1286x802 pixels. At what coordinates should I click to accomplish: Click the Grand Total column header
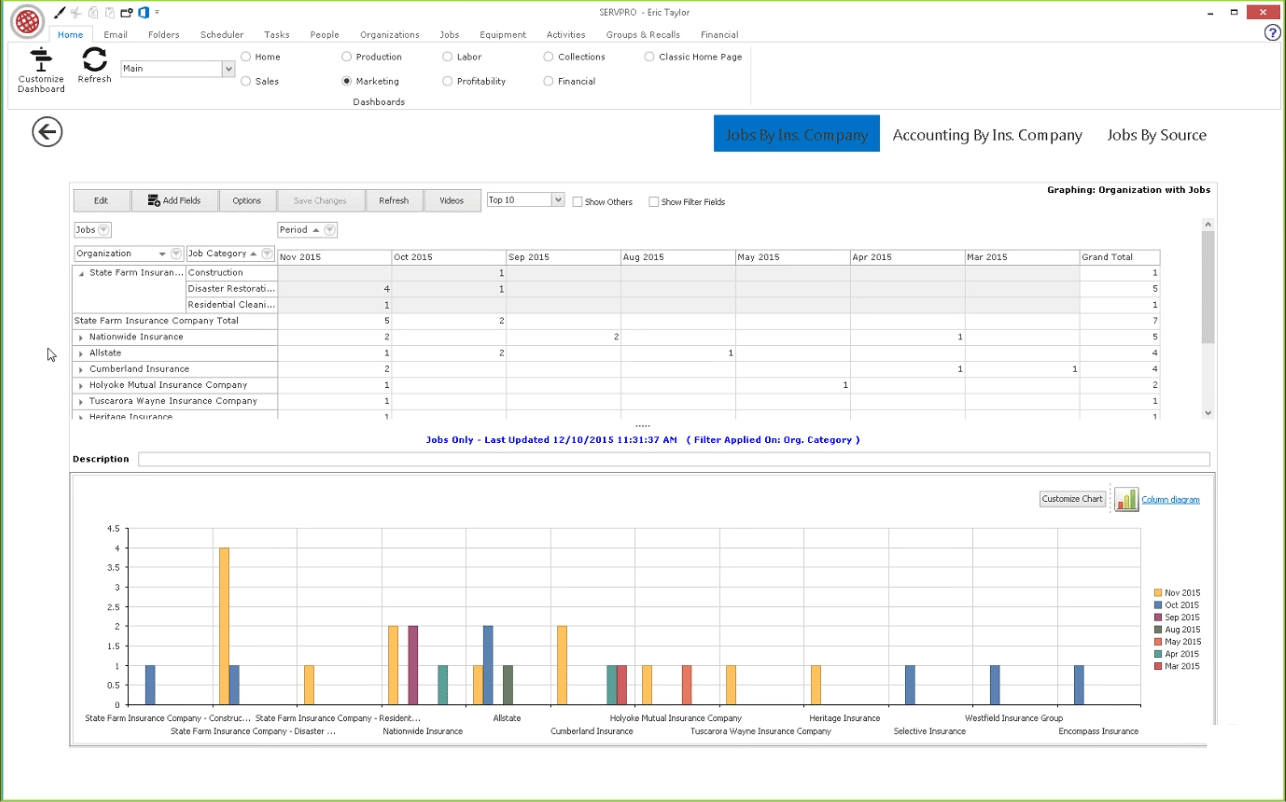pyautogui.click(x=1119, y=257)
